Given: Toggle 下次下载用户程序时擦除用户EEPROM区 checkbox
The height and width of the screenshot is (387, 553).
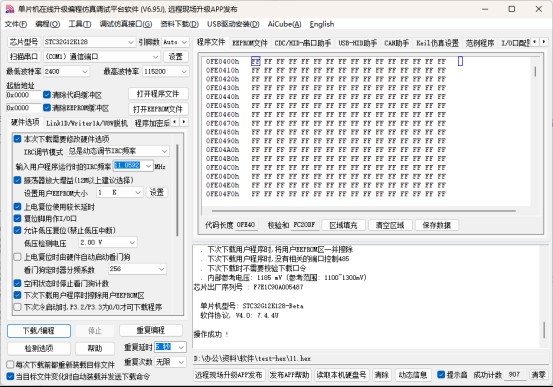Looking at the screenshot, I should 17,295.
